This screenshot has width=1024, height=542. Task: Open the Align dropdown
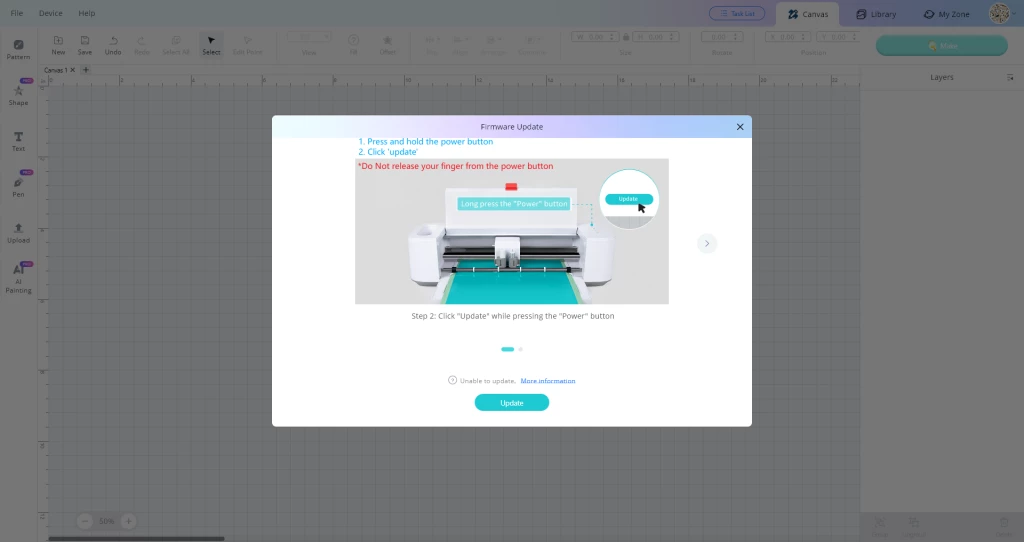[x=460, y=45]
